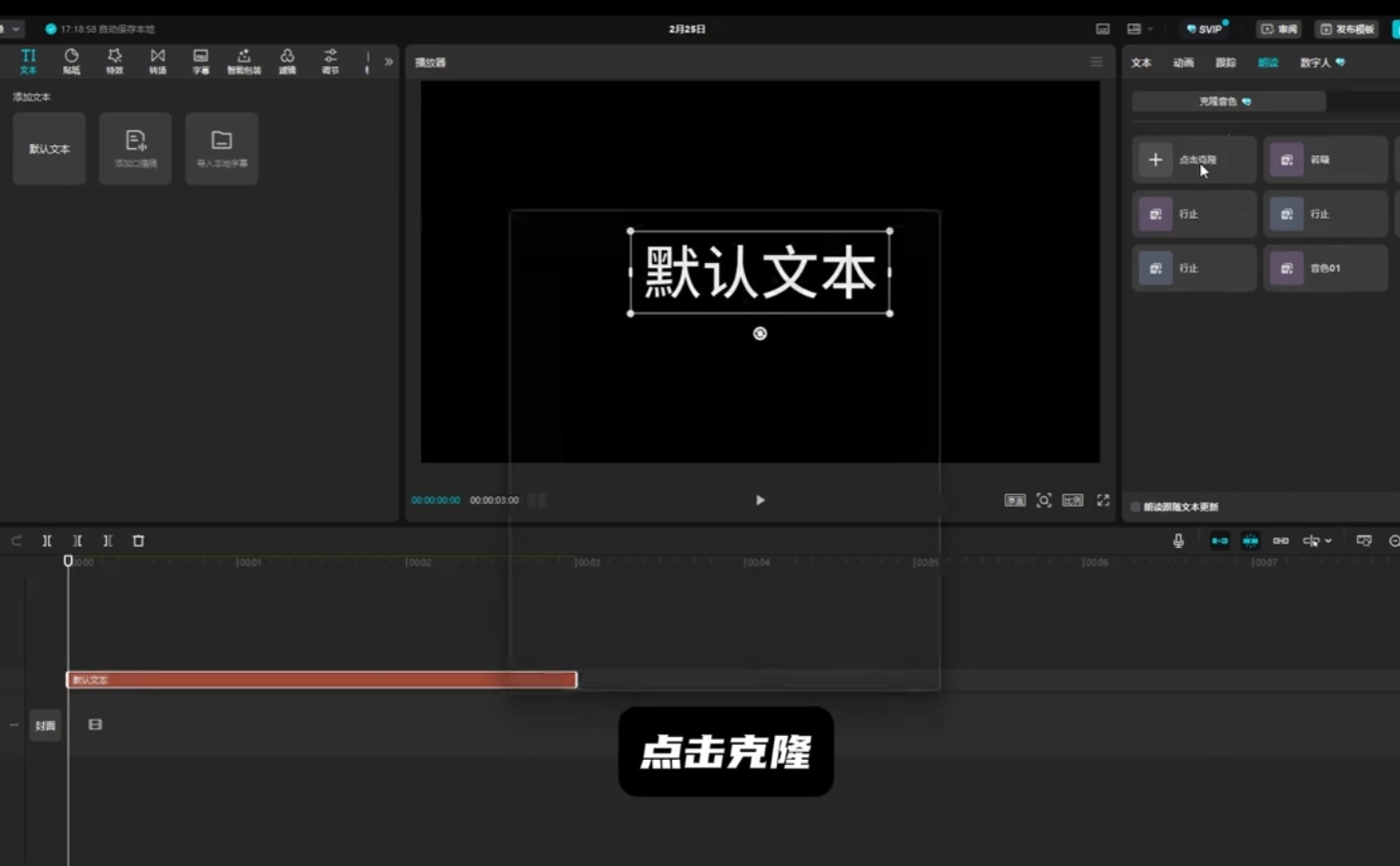
Task: Switch to the 动画 animation tab
Action: click(1183, 63)
